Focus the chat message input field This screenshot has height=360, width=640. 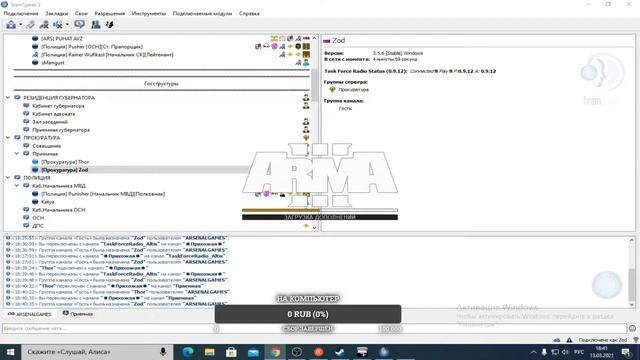[315, 329]
